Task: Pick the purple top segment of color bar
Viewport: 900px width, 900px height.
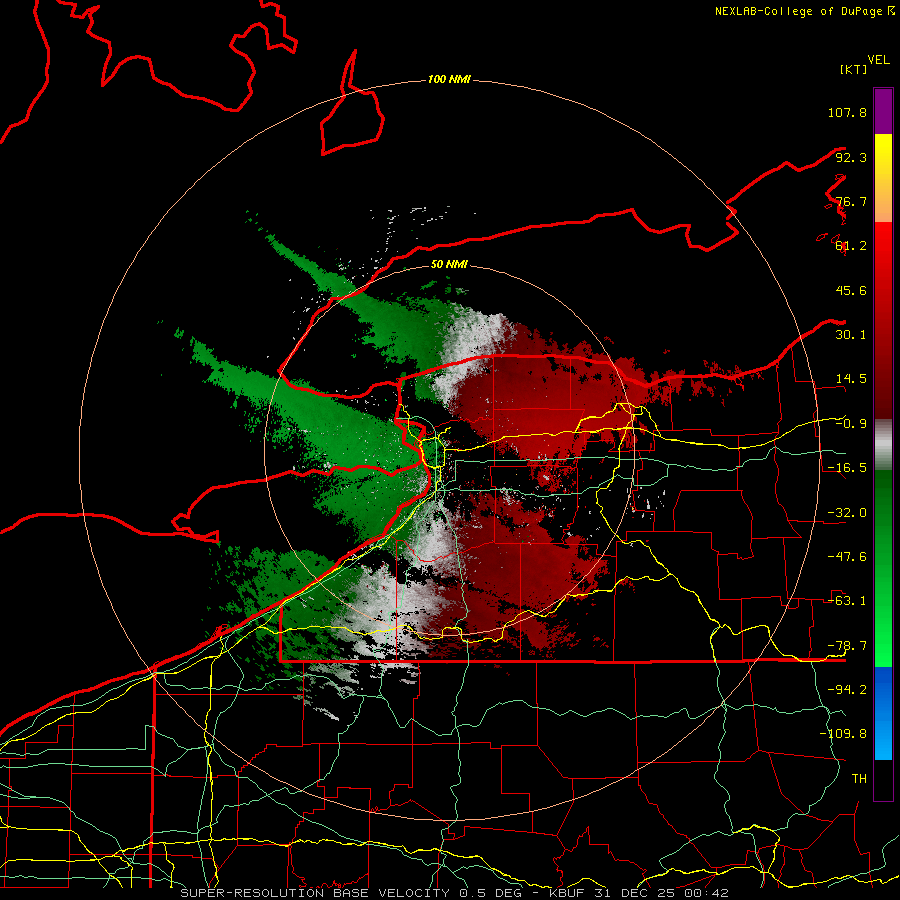Action: point(883,111)
